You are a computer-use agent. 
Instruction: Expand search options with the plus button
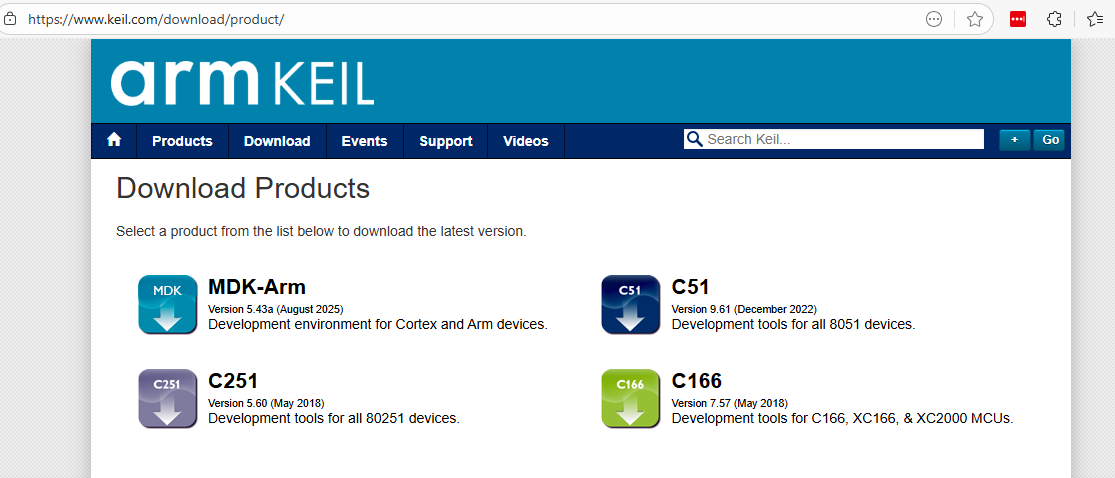[1014, 140]
